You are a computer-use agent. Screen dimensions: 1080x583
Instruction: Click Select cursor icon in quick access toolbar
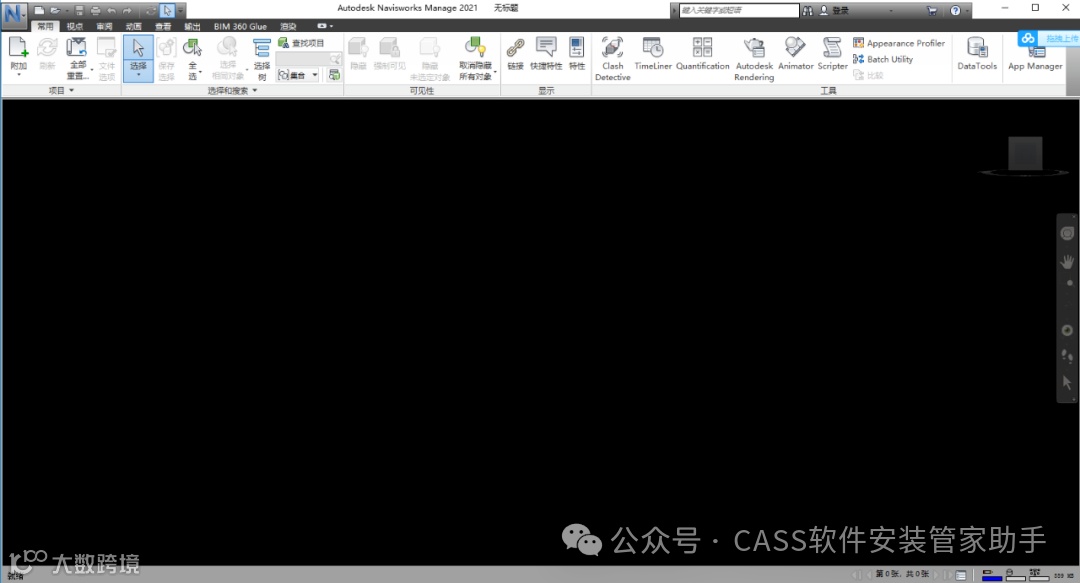pyautogui.click(x=167, y=10)
